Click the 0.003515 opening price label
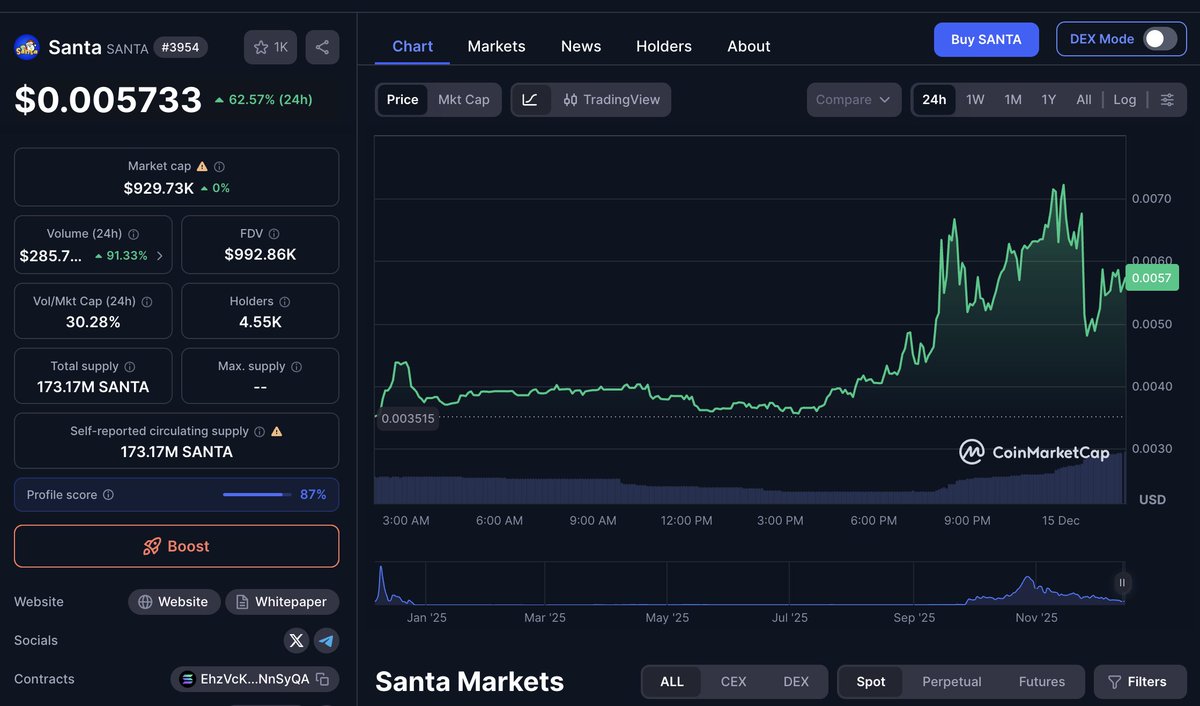 [409, 419]
